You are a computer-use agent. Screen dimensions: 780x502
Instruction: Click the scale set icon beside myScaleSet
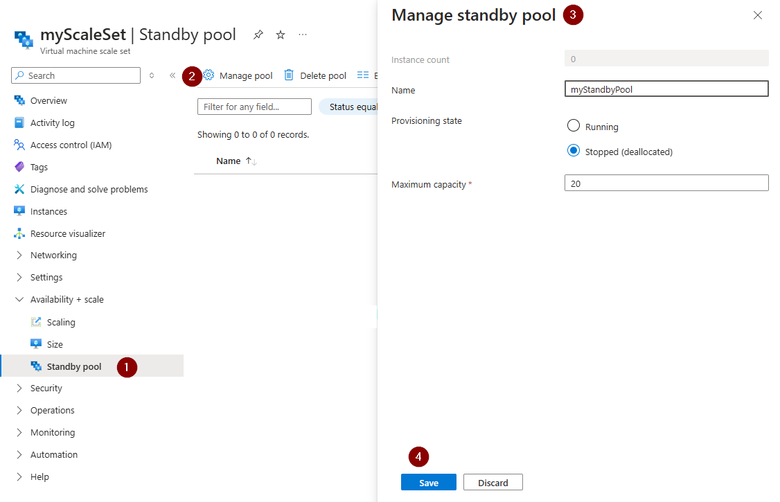[23, 39]
